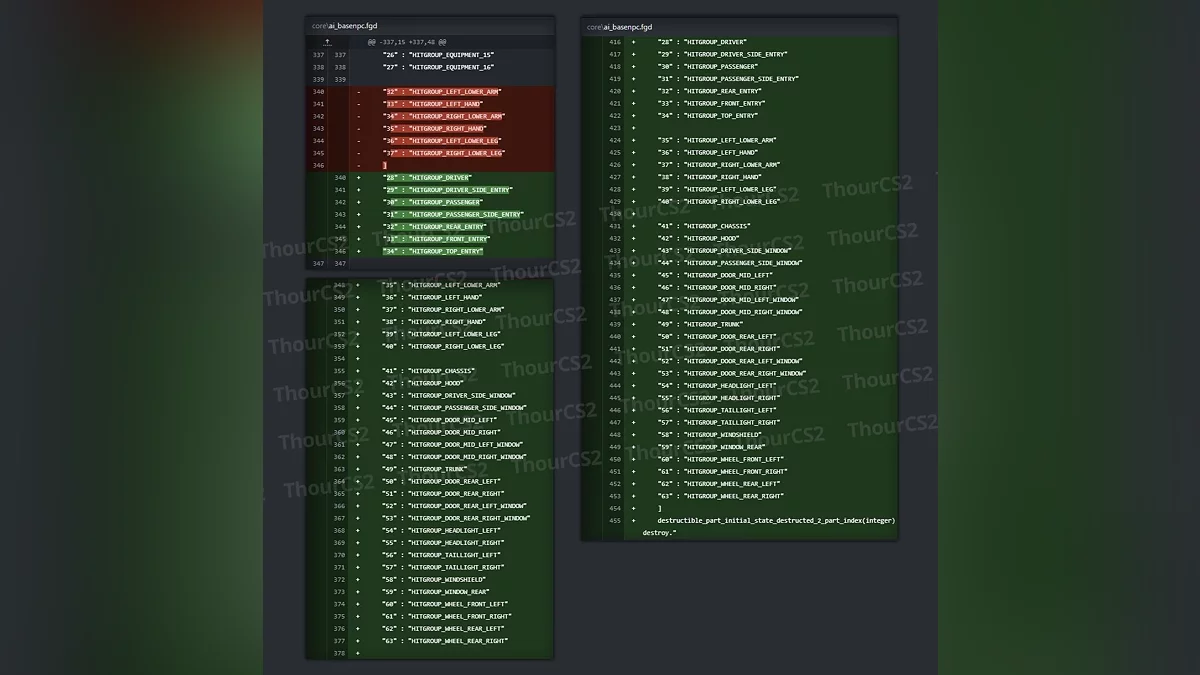Select line 431 with HITGROUP_CHASSIS
Viewport: 1200px width, 675px height.
(x=704, y=226)
